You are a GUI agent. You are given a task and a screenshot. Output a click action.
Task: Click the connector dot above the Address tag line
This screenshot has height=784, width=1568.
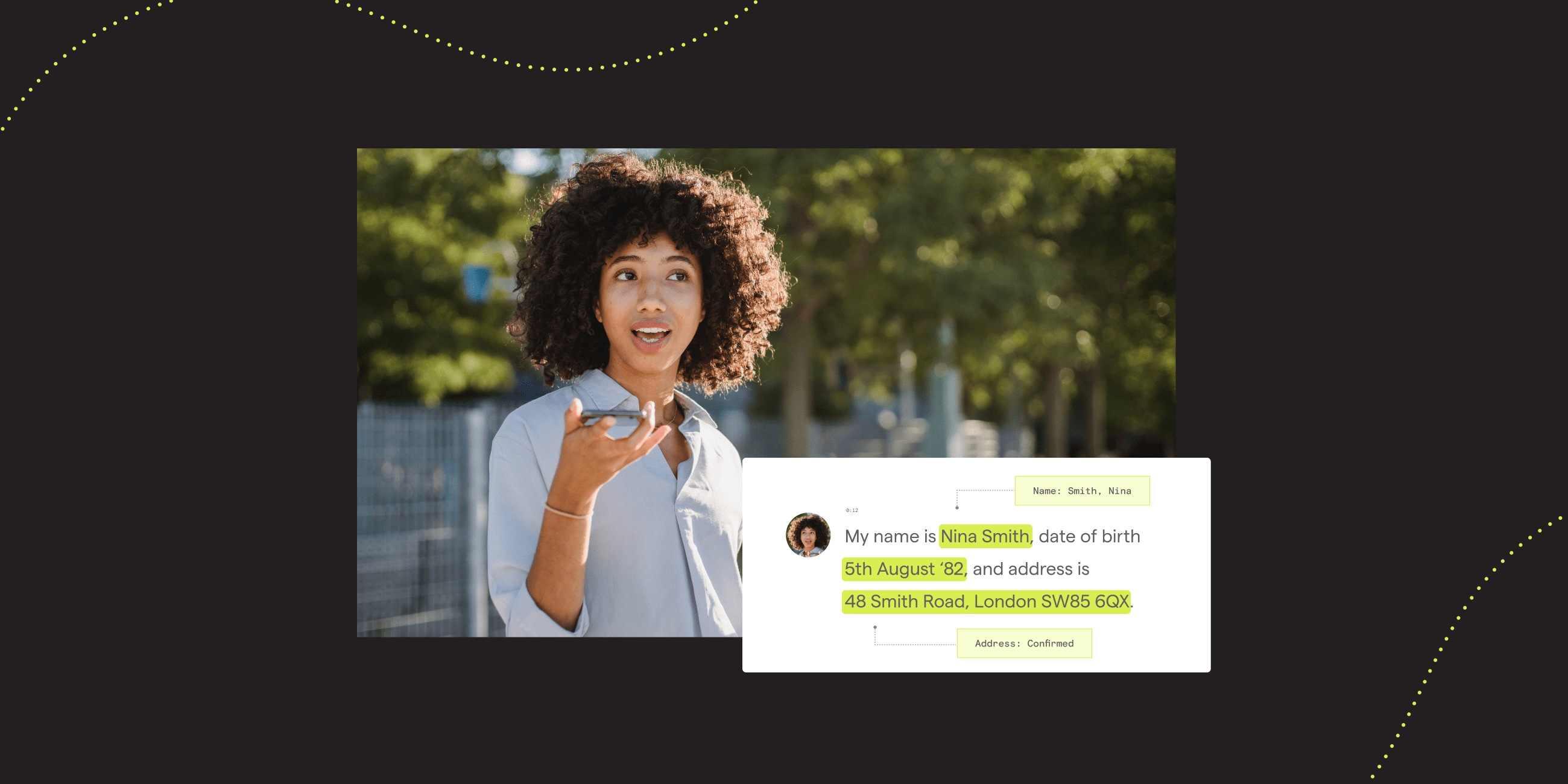click(x=874, y=627)
